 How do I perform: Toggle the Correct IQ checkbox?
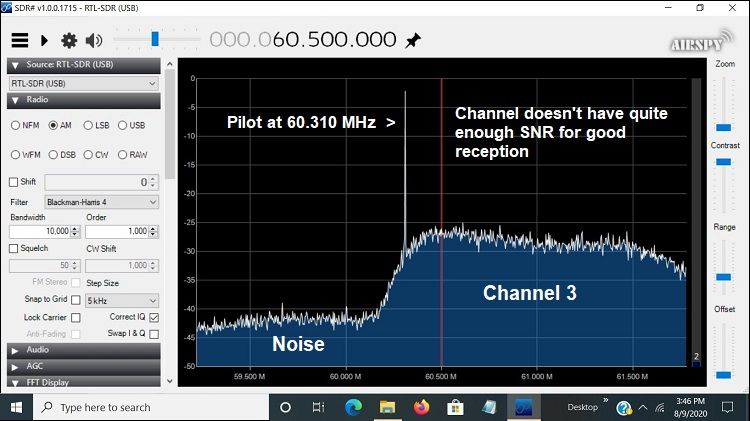[x=153, y=317]
